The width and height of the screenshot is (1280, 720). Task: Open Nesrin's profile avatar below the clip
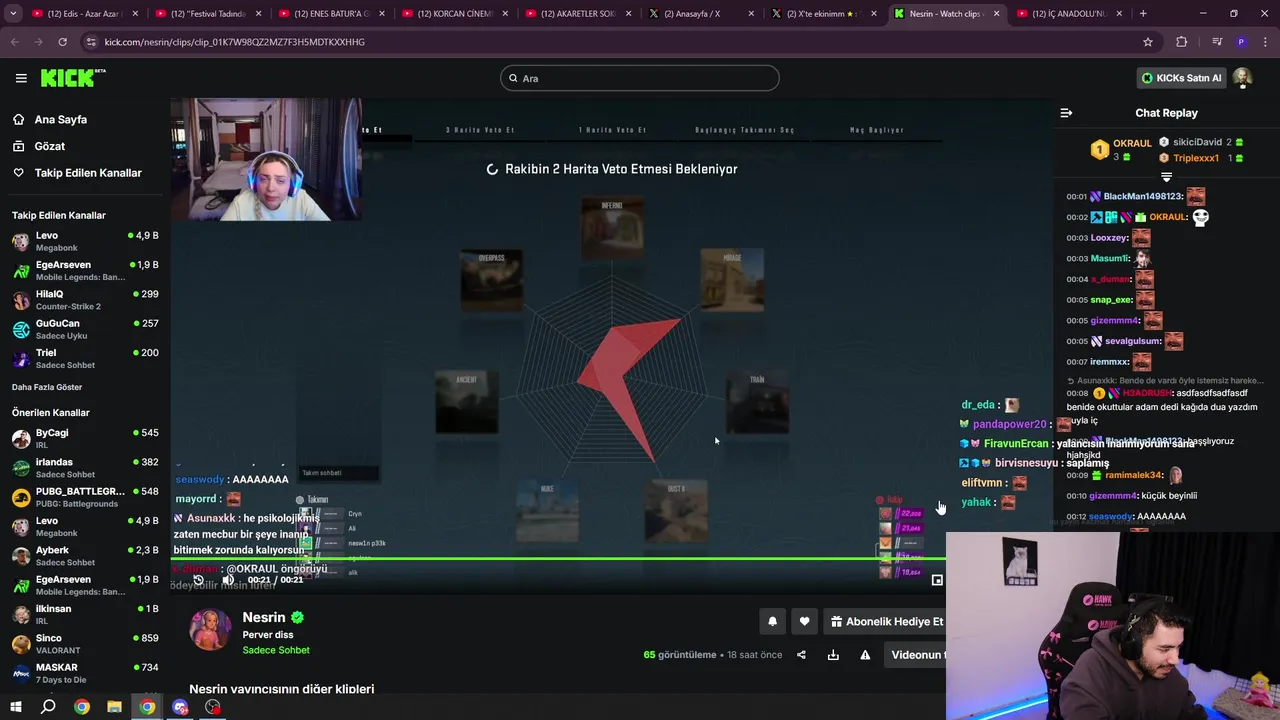pyautogui.click(x=210, y=630)
